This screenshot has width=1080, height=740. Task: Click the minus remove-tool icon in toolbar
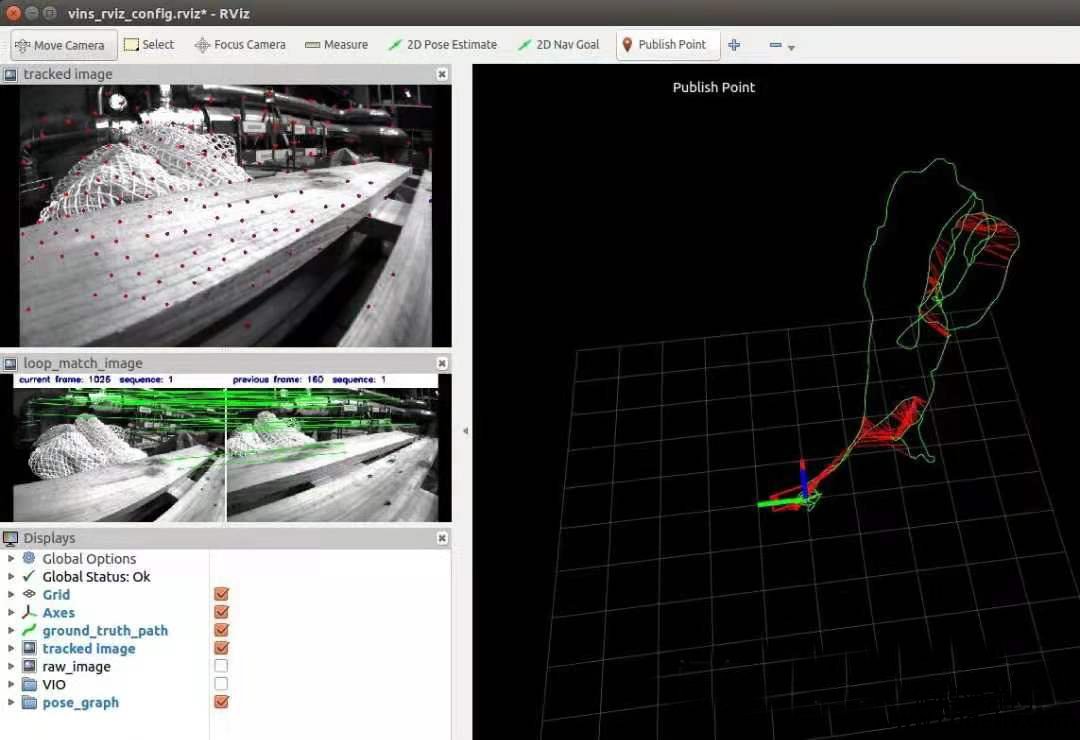click(x=775, y=45)
